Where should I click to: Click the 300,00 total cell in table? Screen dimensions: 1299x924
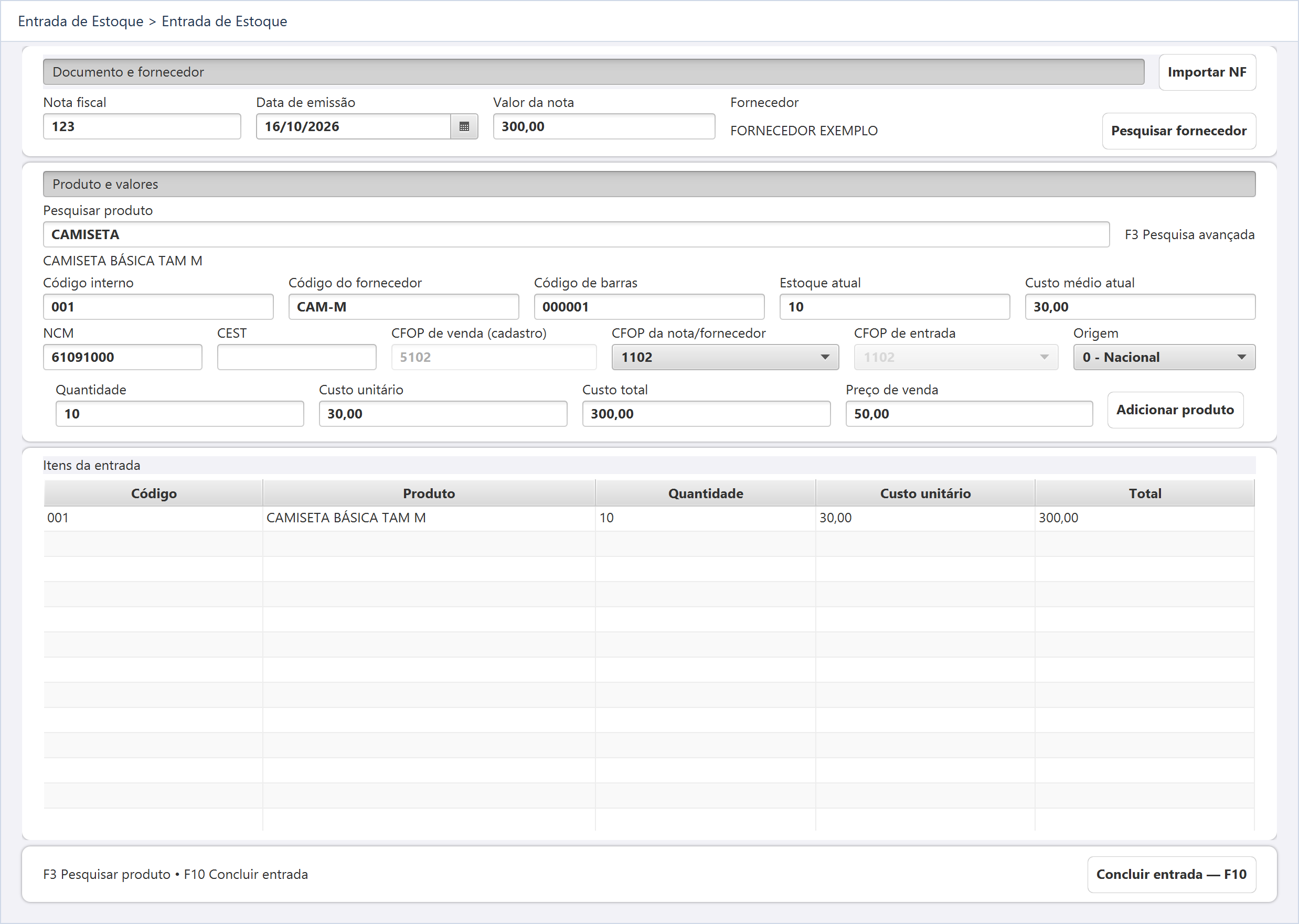point(1145,518)
